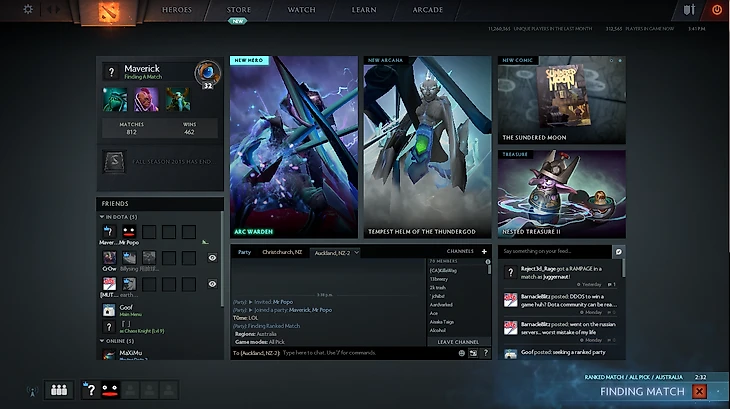This screenshot has height=409, width=730.
Task: Select CrOw's avatar in friends list
Action: tap(109, 257)
